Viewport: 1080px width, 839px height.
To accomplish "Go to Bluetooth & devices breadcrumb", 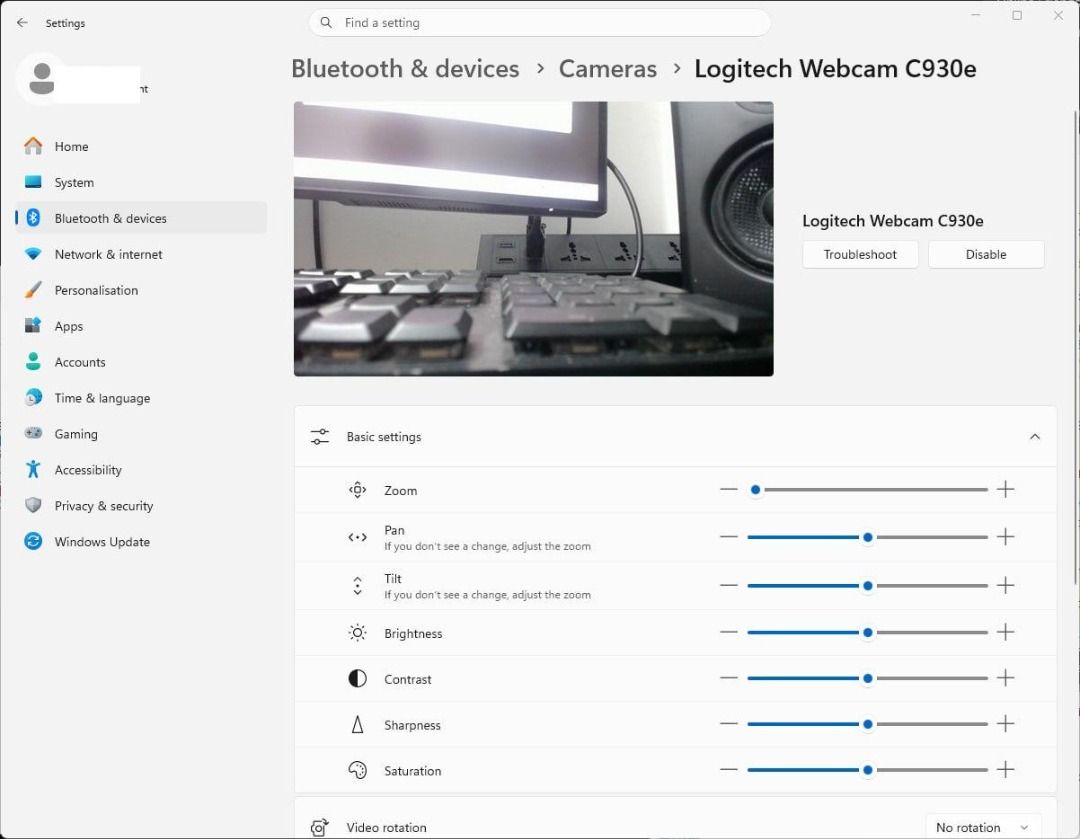I will (405, 69).
